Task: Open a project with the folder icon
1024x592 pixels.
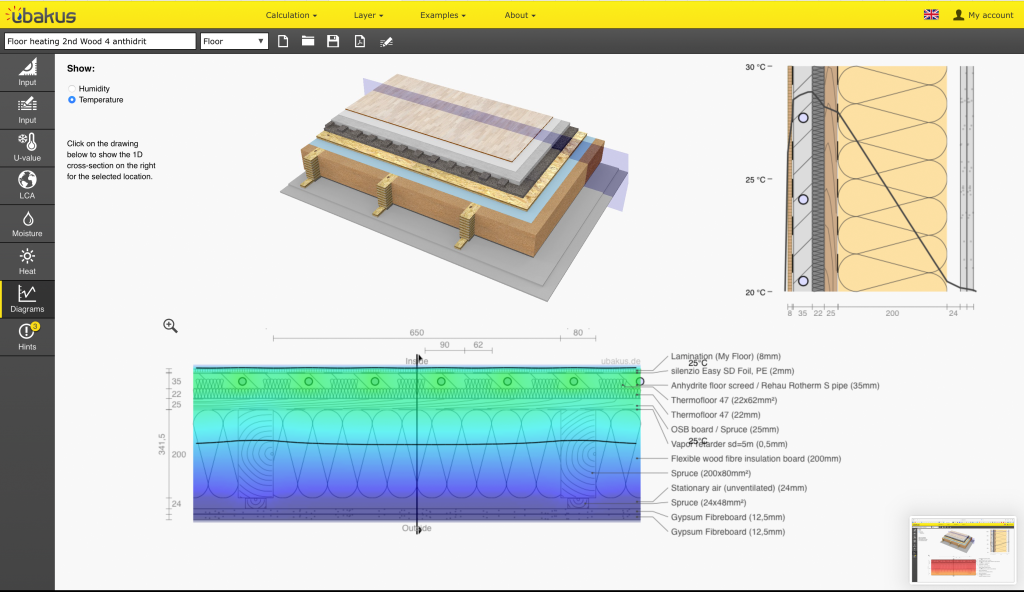Action: click(x=308, y=41)
